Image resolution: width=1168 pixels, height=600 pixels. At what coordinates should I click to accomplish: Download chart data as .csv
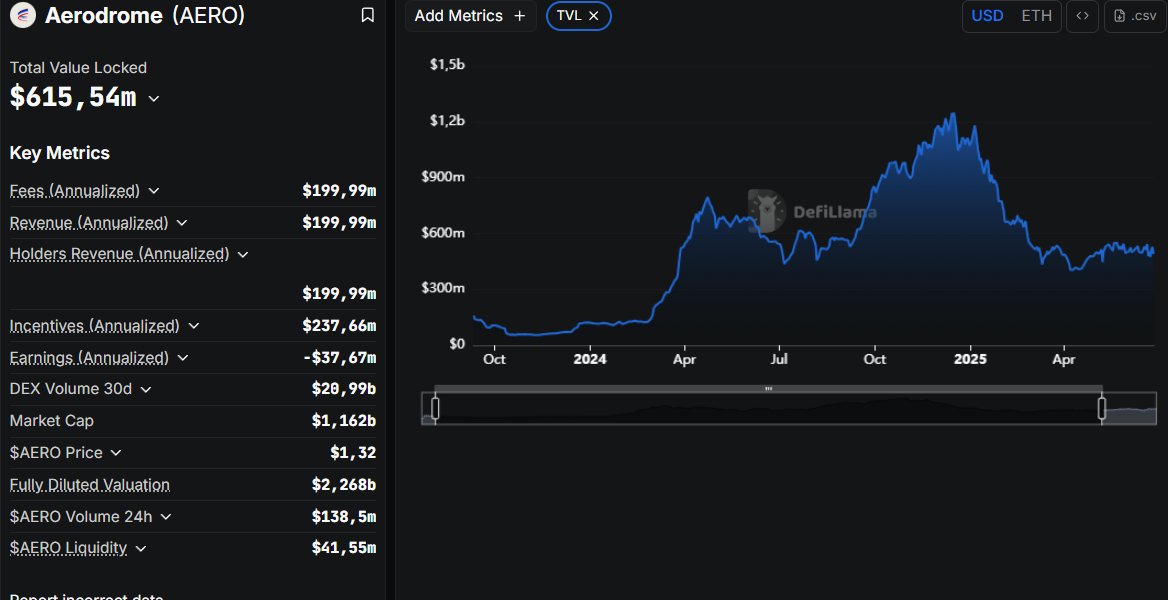(x=1135, y=16)
